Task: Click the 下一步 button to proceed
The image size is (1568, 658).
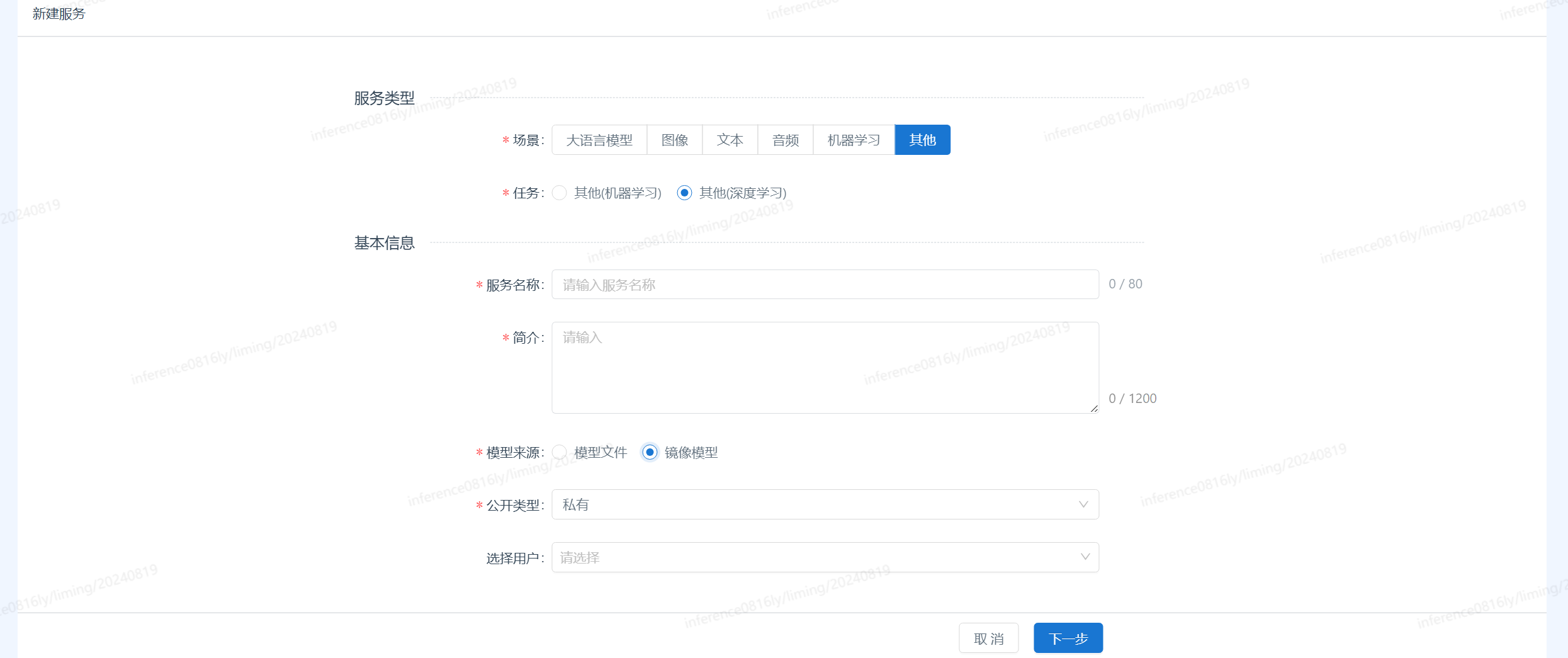Action: pyautogui.click(x=1068, y=638)
